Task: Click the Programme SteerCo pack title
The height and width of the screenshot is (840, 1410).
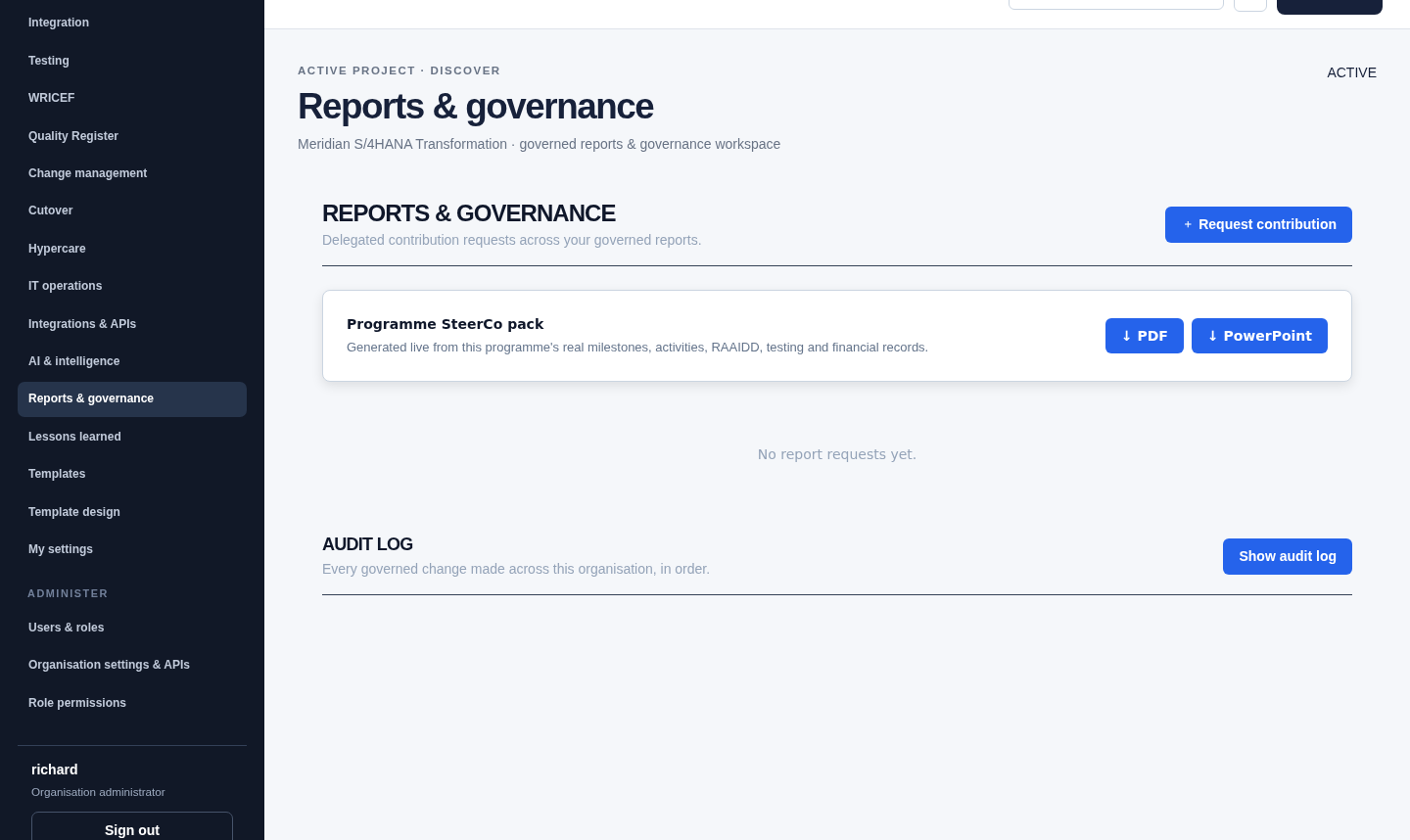Action: (445, 324)
